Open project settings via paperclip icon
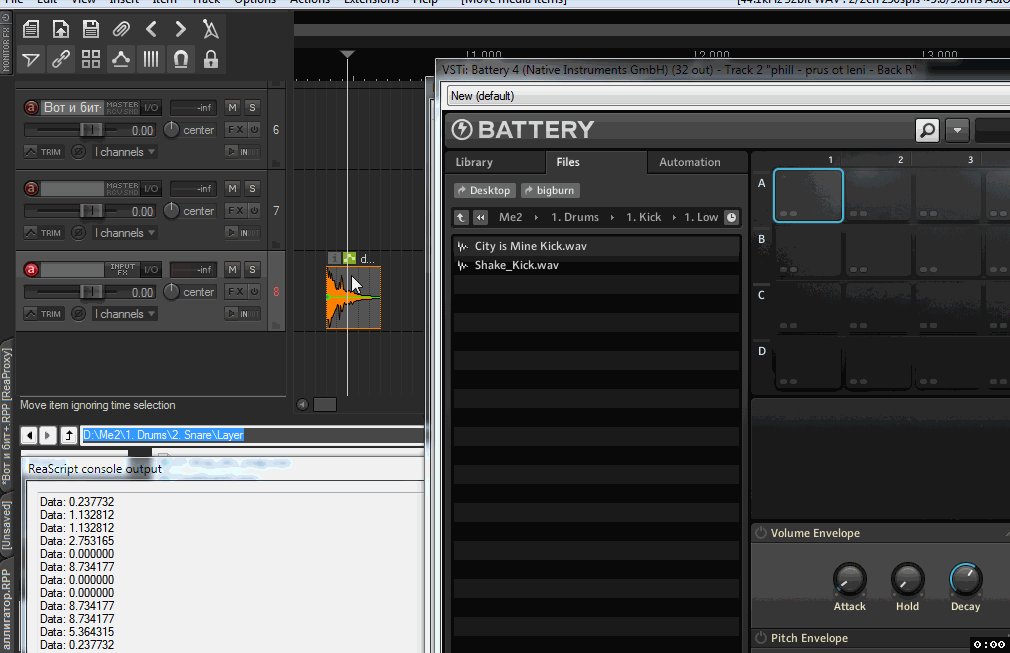 [120, 29]
